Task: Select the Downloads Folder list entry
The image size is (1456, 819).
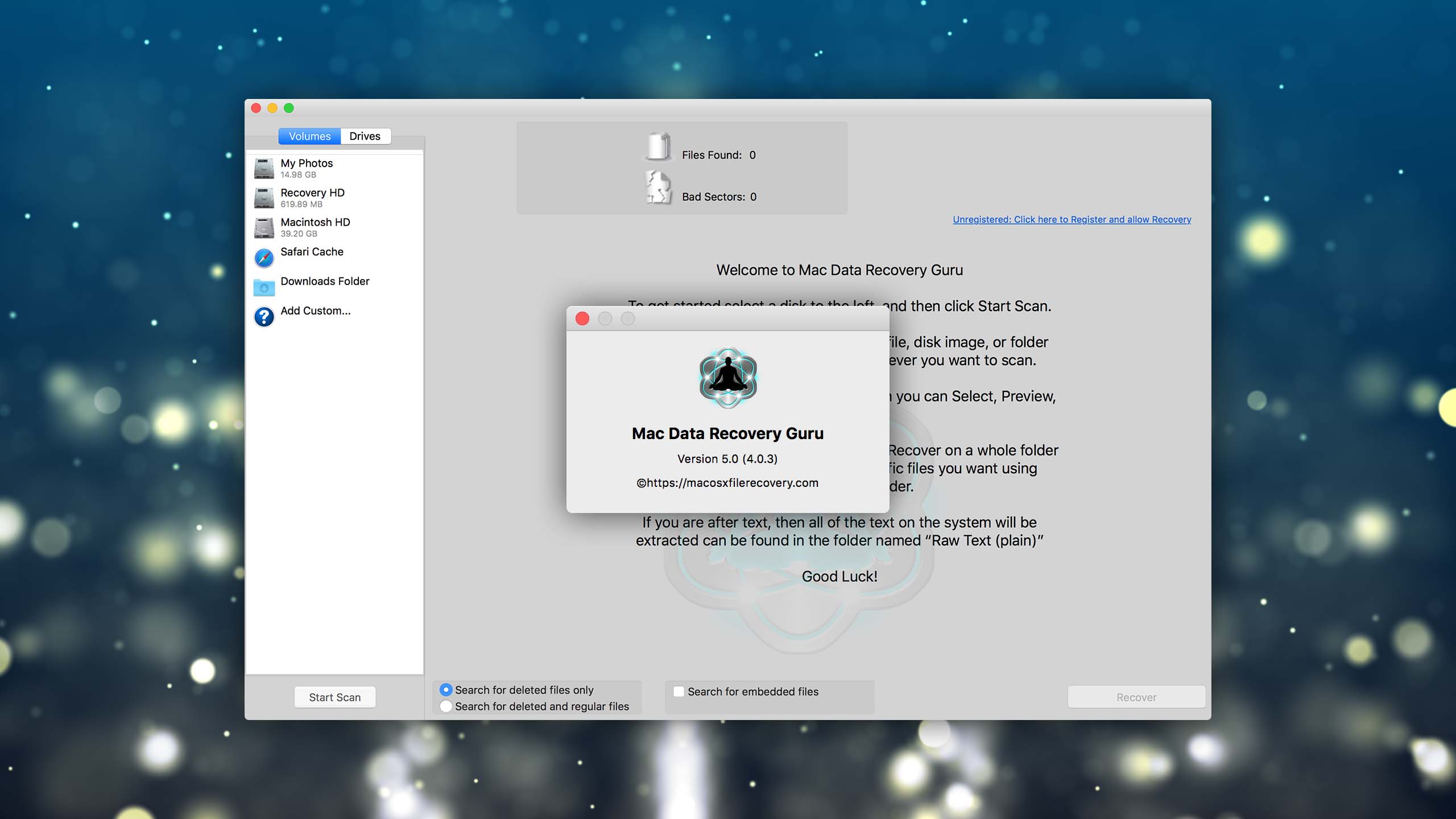Action: coord(334,287)
